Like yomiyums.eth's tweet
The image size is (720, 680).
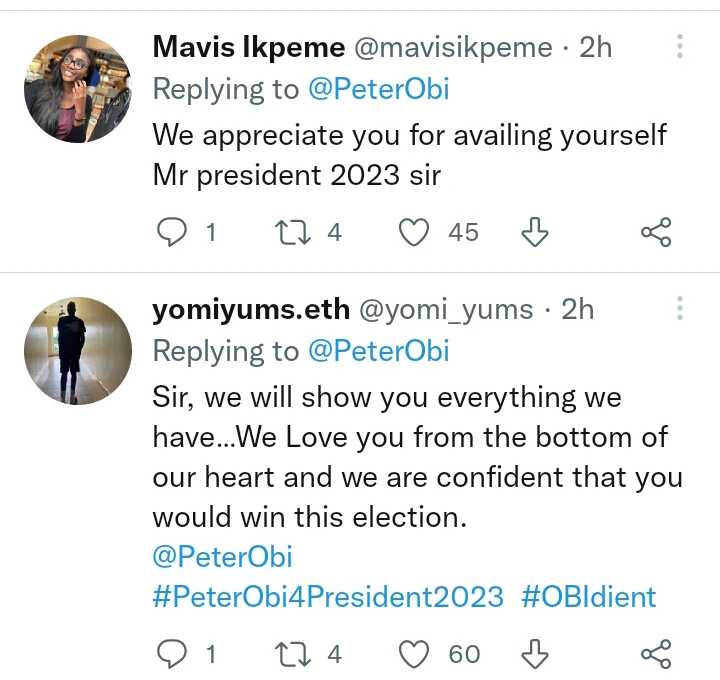[414, 655]
